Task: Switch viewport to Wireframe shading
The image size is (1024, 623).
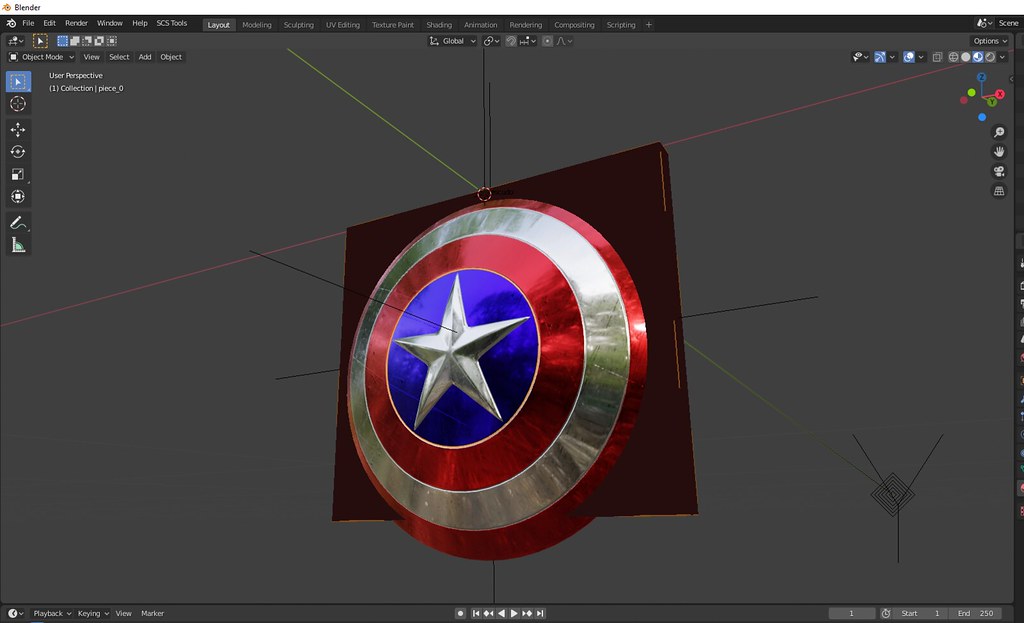Action: 952,57
